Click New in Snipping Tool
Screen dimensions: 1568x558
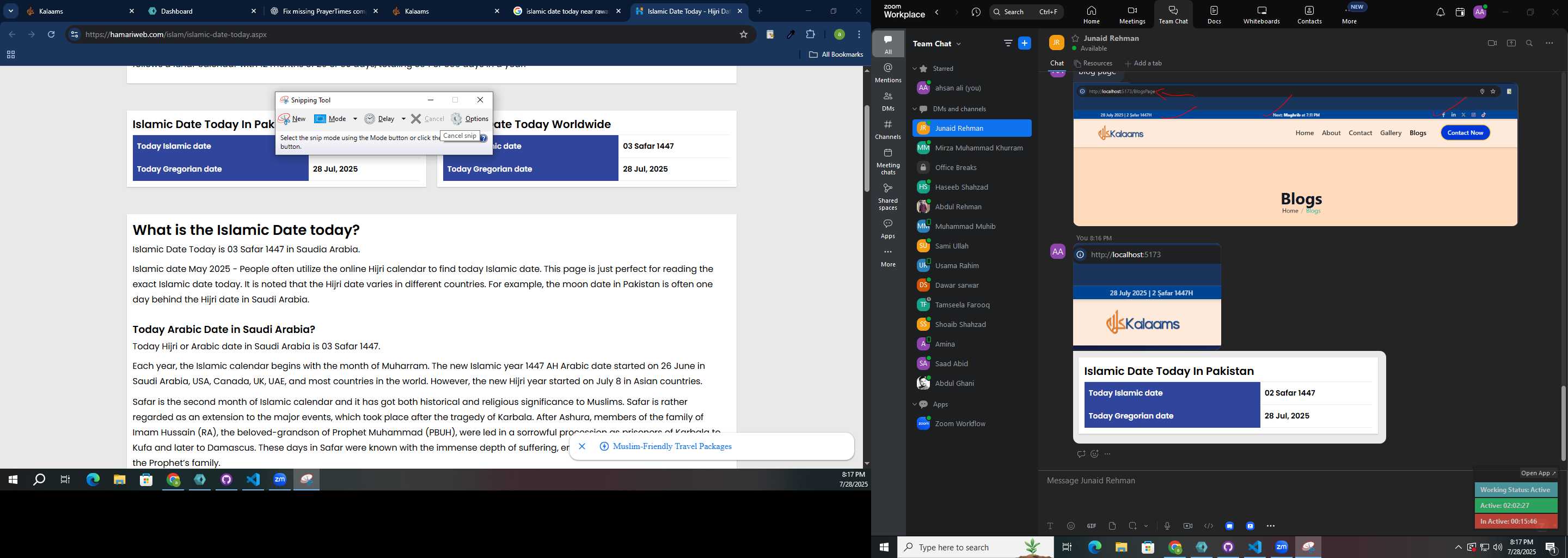pos(292,119)
